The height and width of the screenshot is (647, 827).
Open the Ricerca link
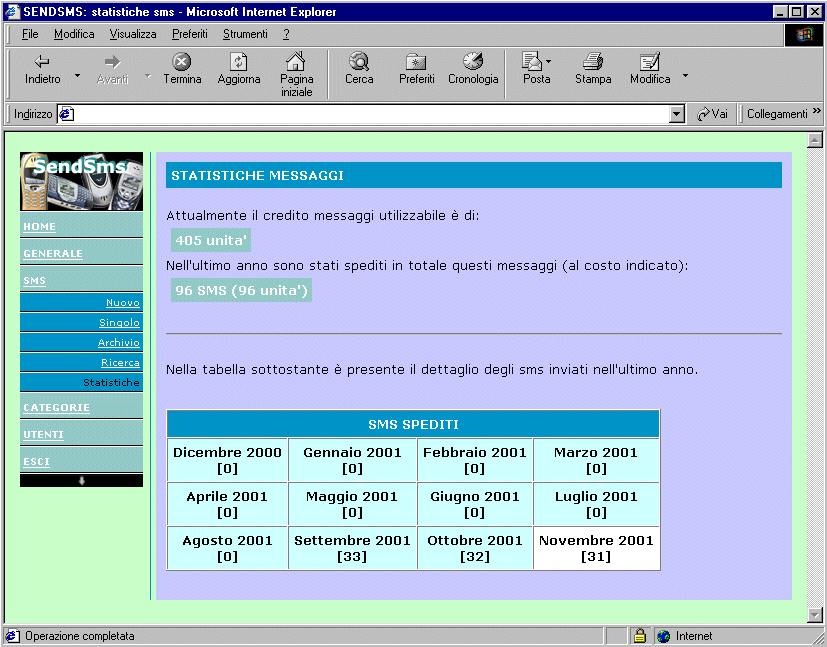click(x=120, y=363)
